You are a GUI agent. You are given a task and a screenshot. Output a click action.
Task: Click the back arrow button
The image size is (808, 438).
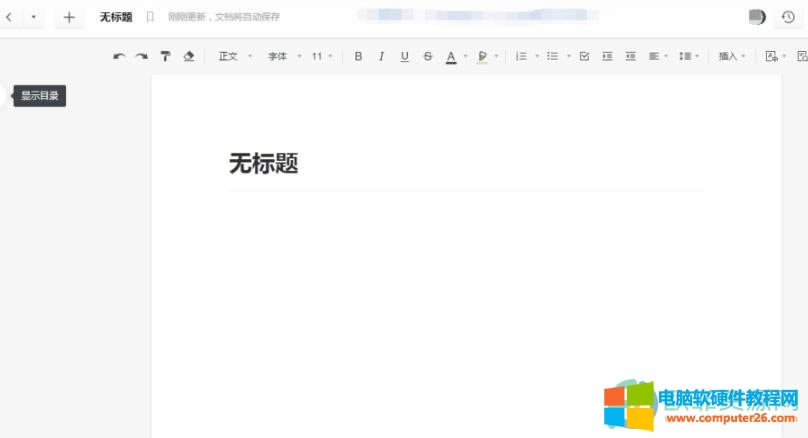pyautogui.click(x=9, y=17)
